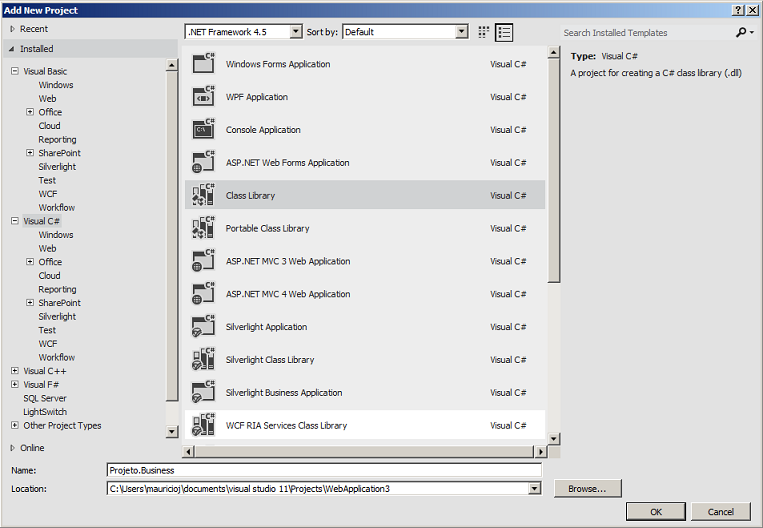Select LightSwitch in the tree
Screen dimensions: 763x528
pyautogui.click(x=45, y=412)
